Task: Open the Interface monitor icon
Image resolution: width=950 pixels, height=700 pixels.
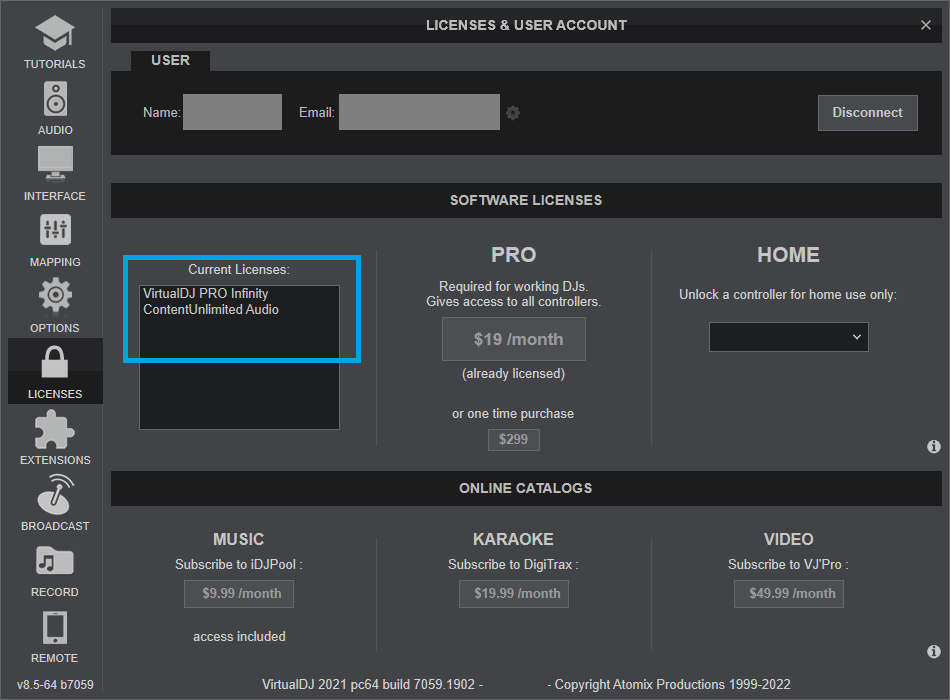Action: pos(55,164)
